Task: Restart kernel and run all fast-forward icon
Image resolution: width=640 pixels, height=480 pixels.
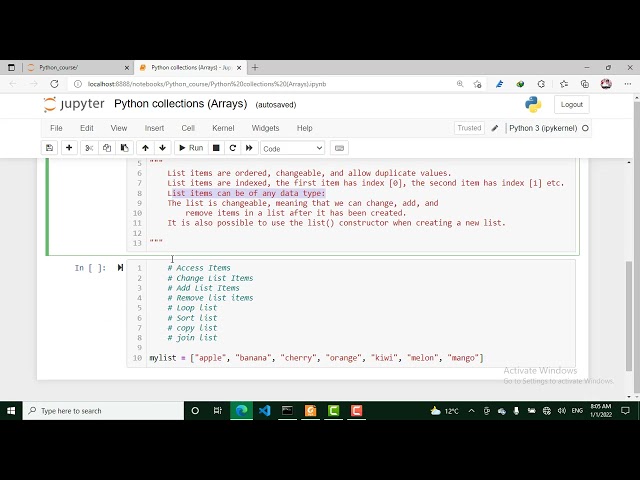Action: click(249, 148)
